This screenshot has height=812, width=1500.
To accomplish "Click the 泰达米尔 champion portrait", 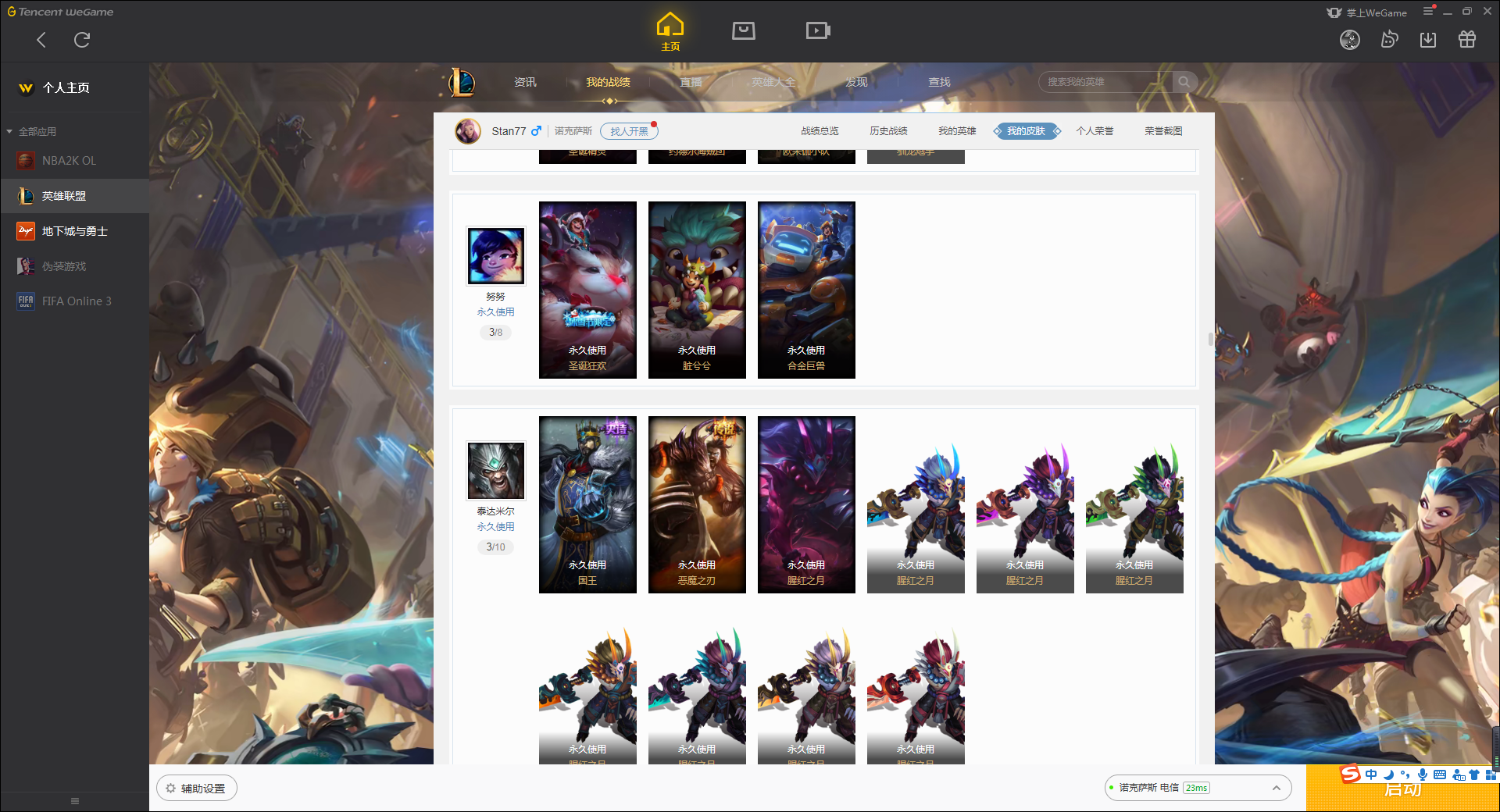I will (496, 471).
